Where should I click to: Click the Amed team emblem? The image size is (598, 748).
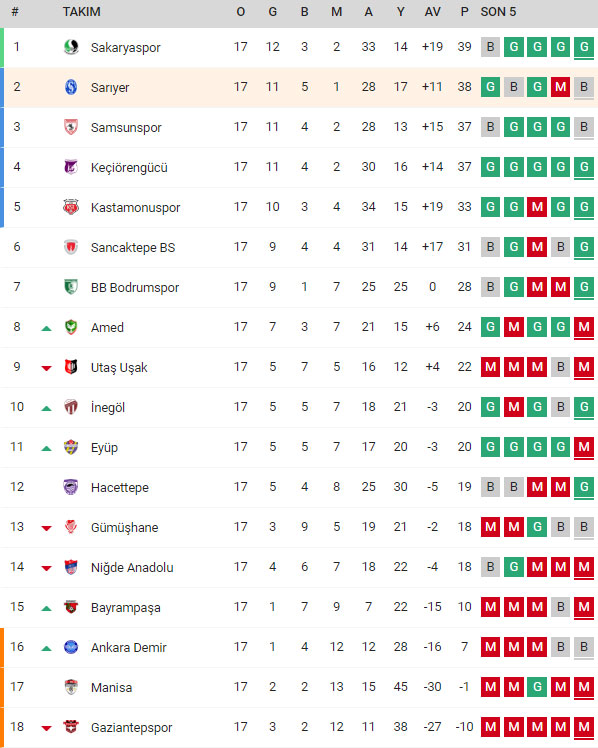[x=71, y=327]
